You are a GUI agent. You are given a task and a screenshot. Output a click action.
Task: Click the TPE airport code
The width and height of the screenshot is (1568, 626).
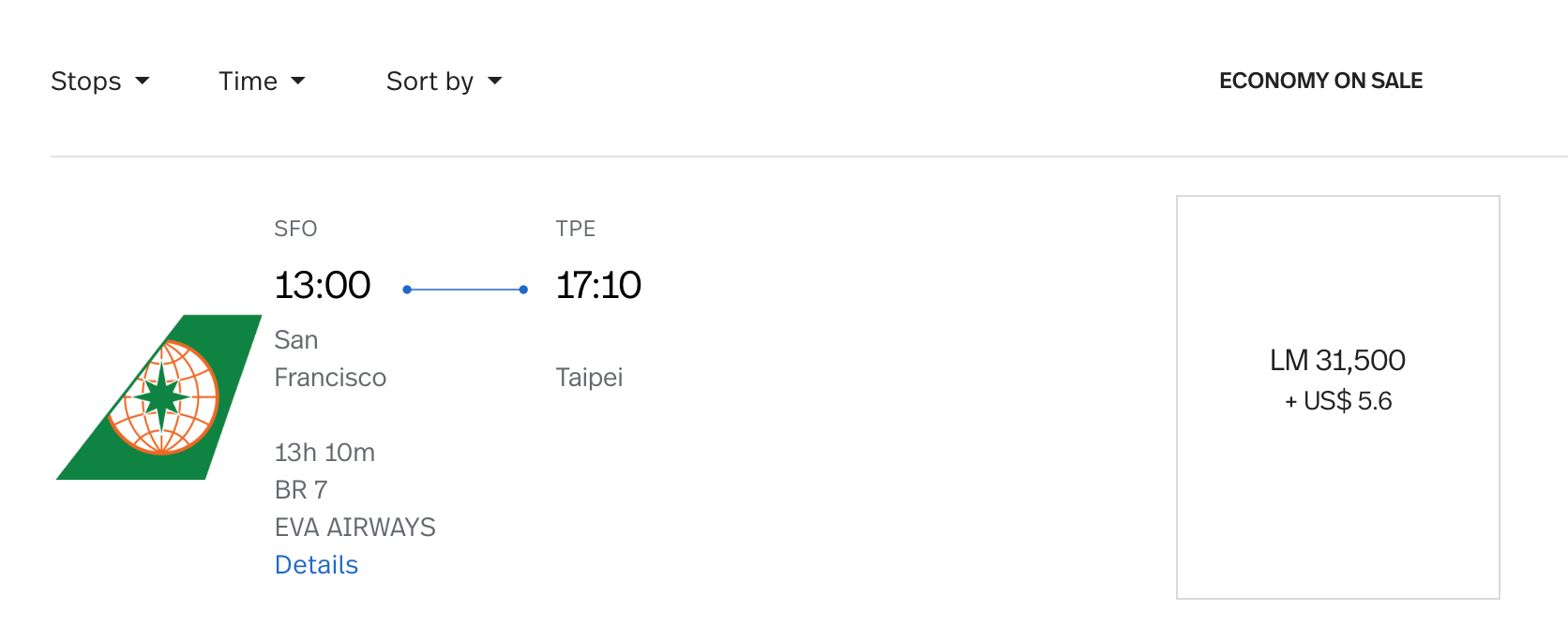[576, 229]
